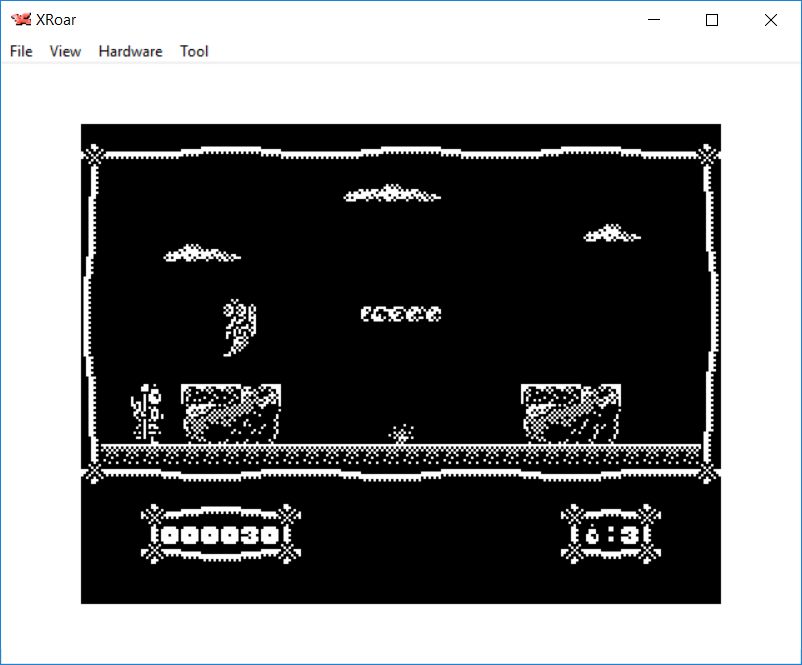Click the 000030 score counter

(x=220, y=535)
